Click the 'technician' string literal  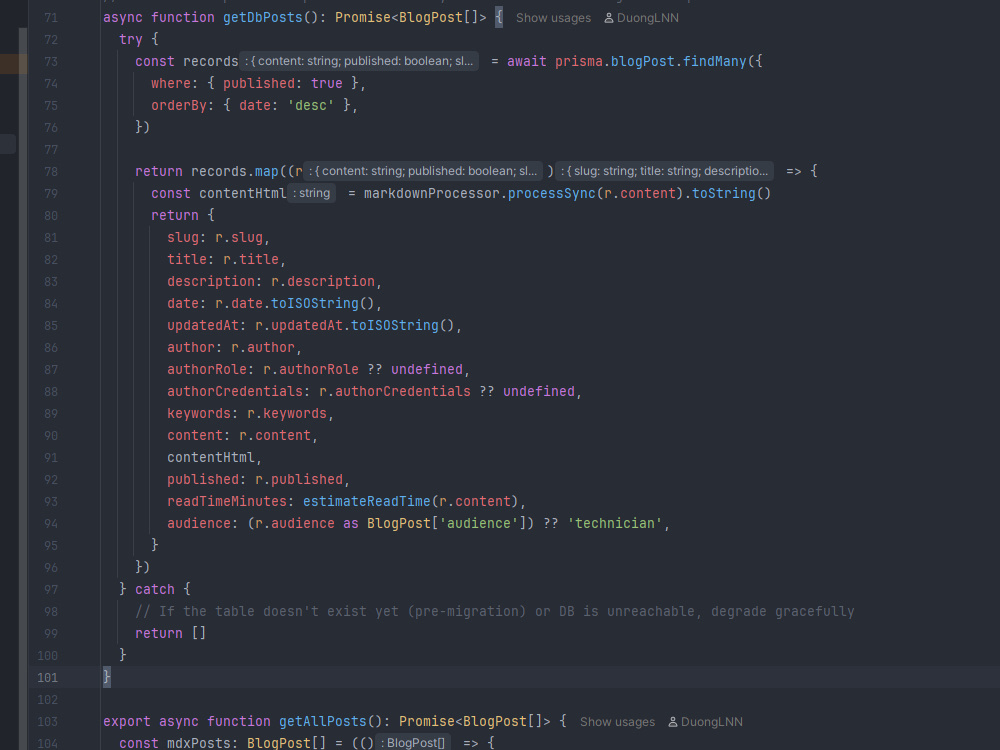click(615, 523)
